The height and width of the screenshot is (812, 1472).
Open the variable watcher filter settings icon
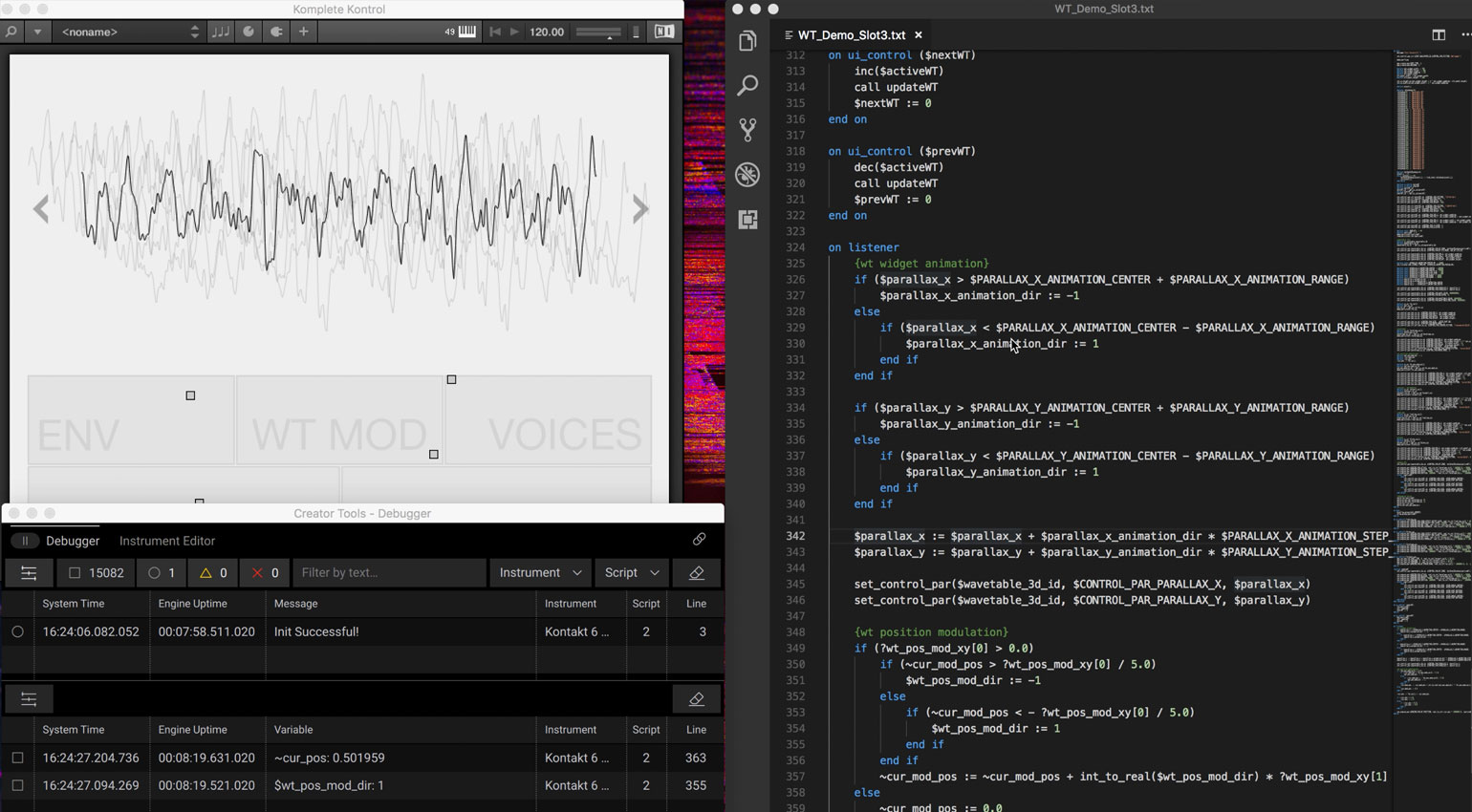[29, 699]
